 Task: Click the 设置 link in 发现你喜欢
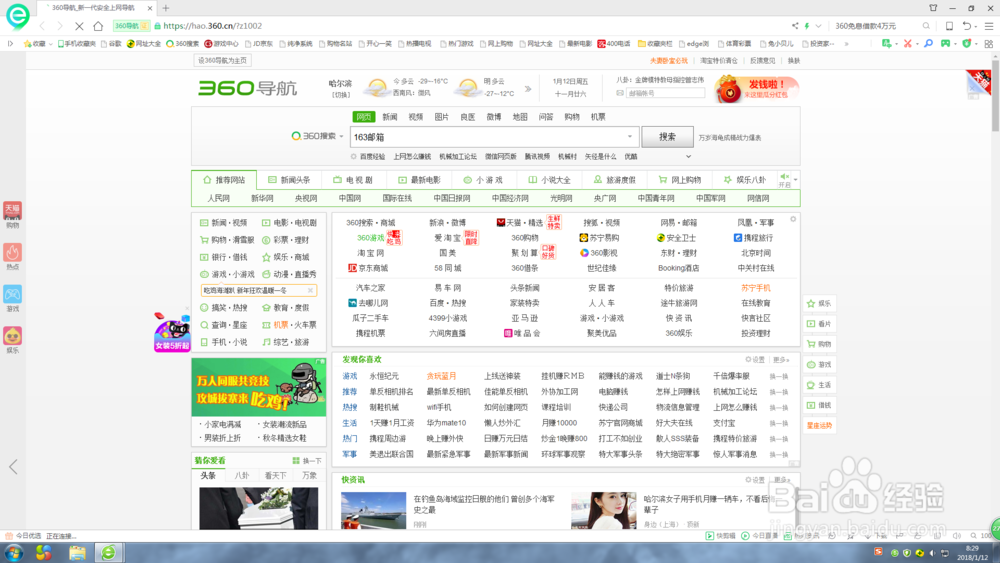click(755, 360)
